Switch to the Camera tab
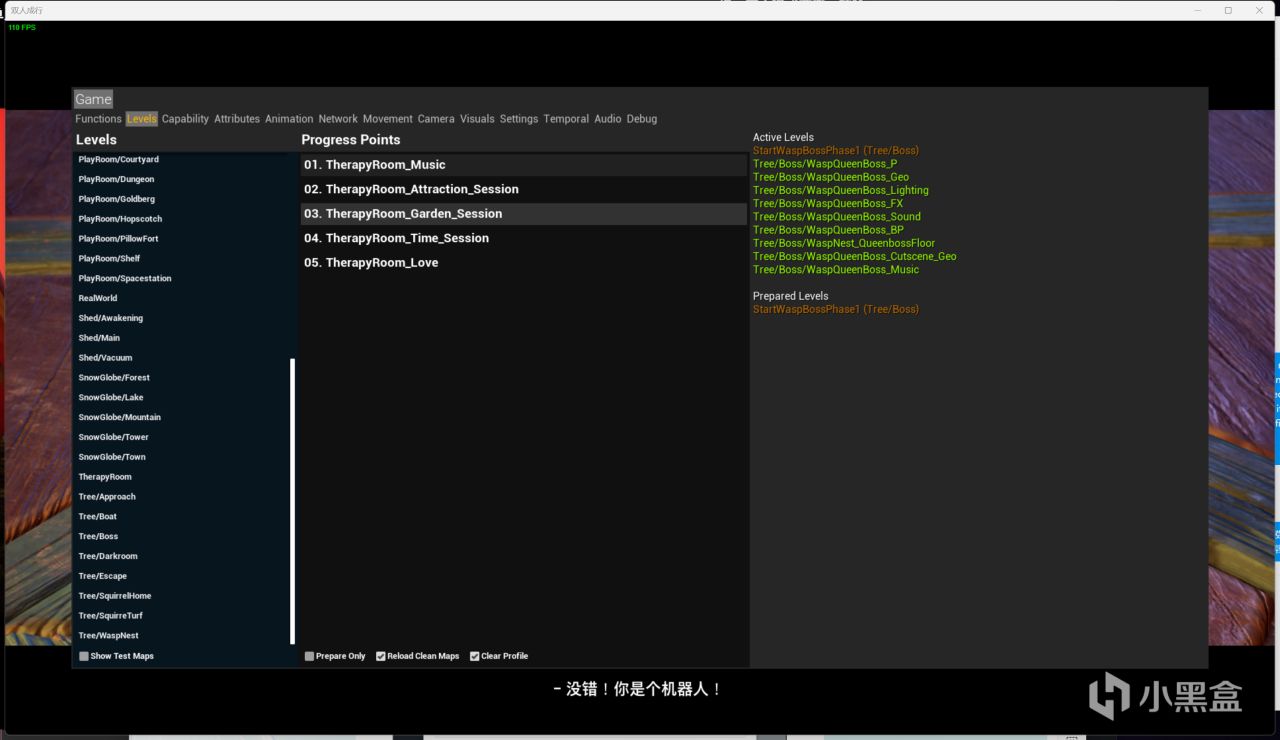Image resolution: width=1280 pixels, height=740 pixels. (x=436, y=119)
